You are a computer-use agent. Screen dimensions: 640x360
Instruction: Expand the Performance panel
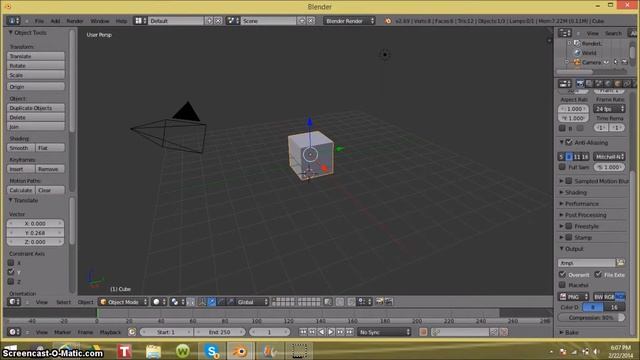click(x=582, y=204)
